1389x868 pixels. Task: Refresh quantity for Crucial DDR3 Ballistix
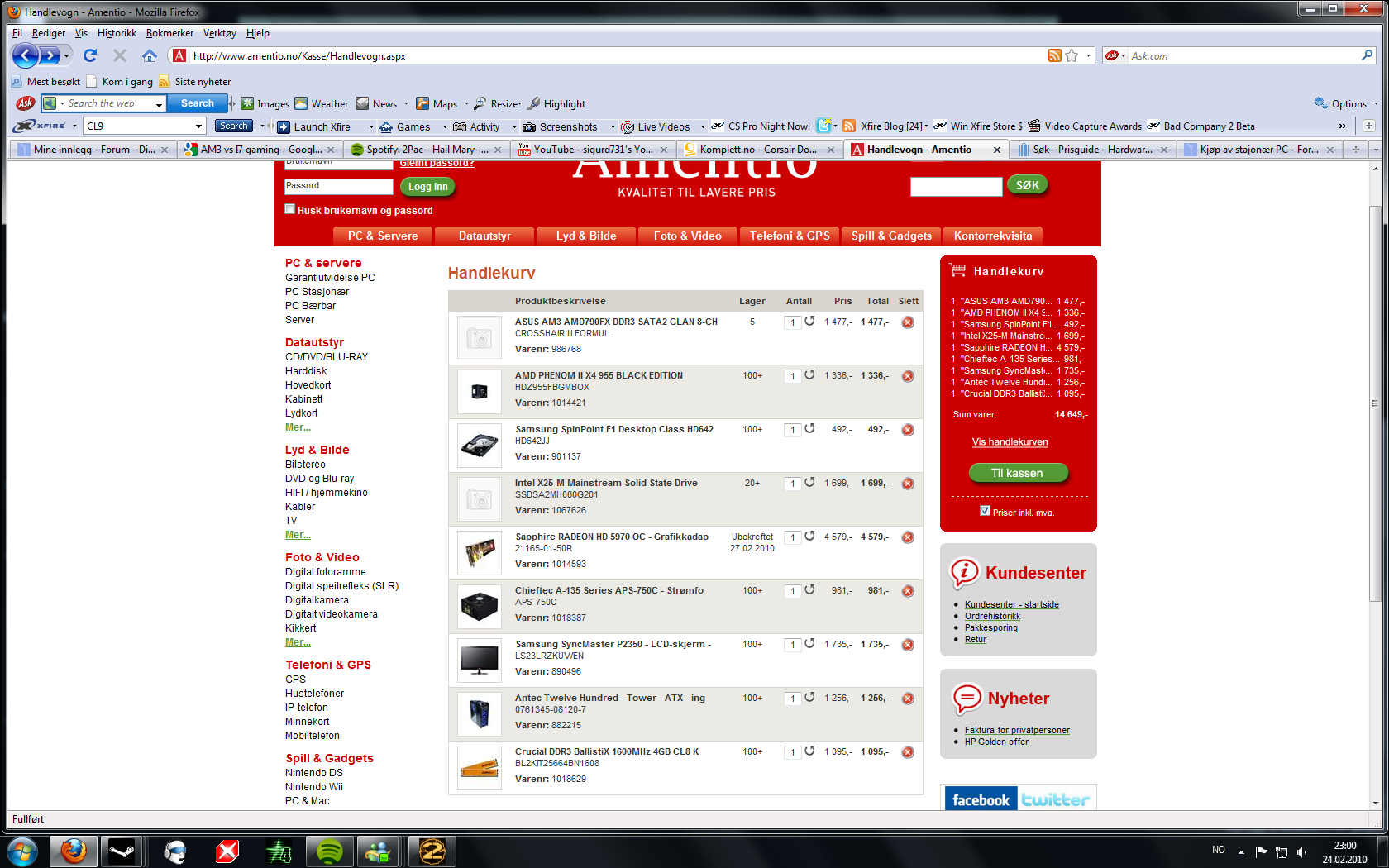(x=810, y=751)
